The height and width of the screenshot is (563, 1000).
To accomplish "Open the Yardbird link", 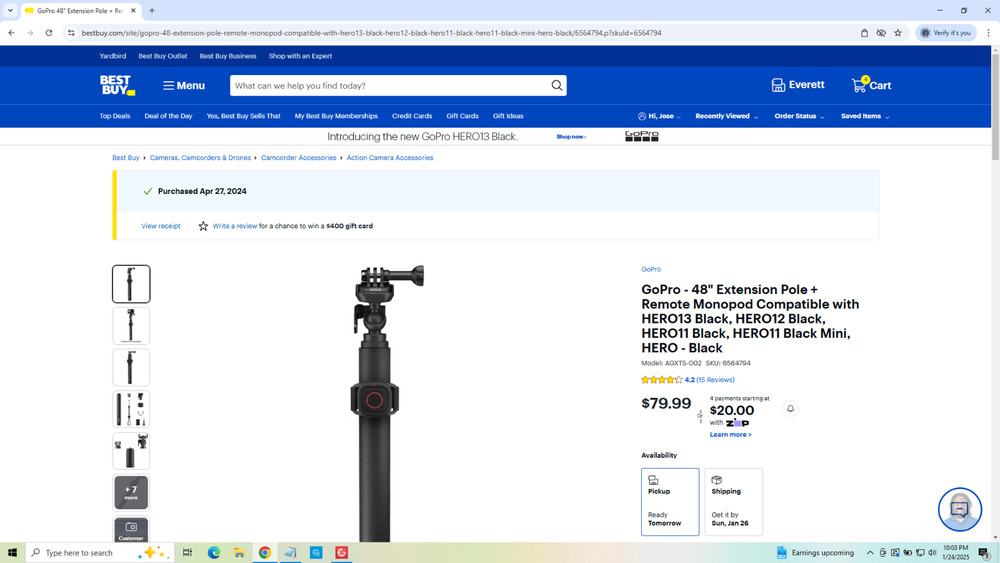I will [113, 56].
